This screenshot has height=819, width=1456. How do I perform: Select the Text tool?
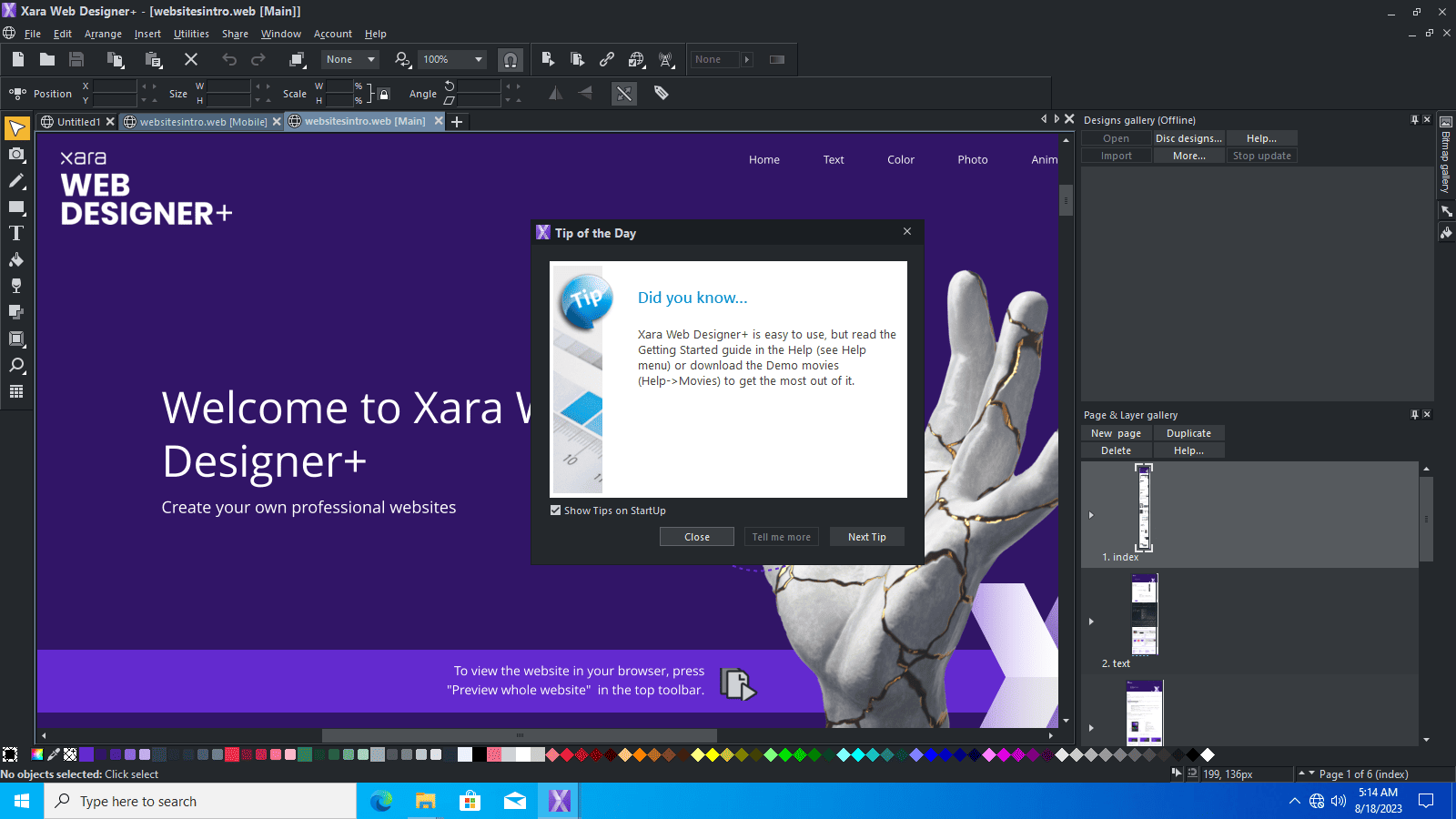(x=16, y=234)
